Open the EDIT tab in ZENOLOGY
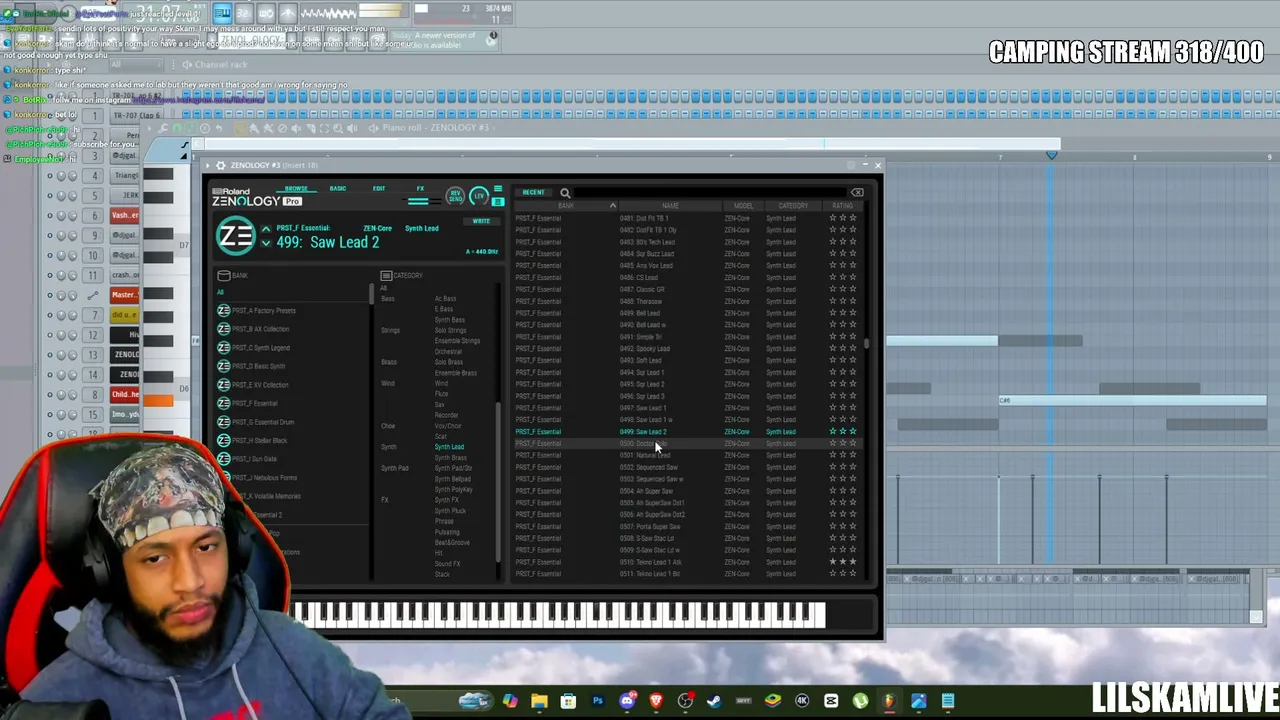This screenshot has width=1280, height=720. (379, 189)
